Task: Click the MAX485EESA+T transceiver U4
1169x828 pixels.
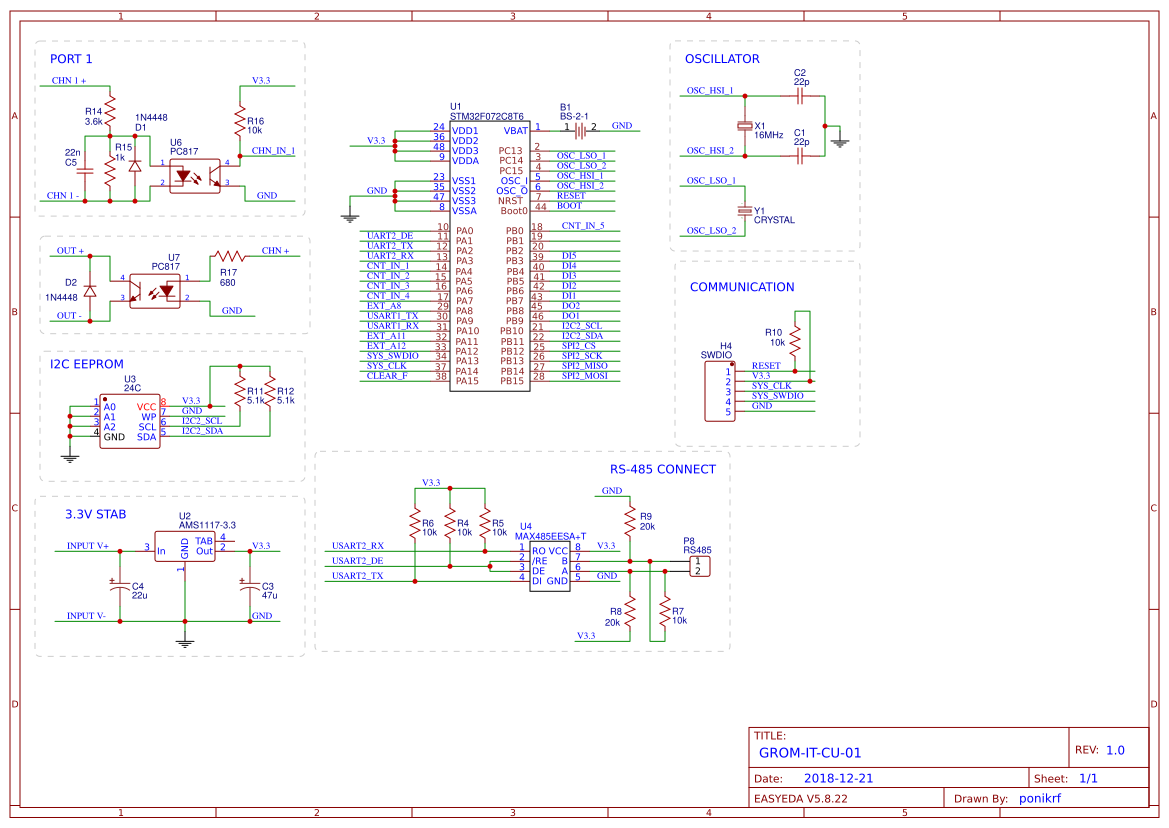Action: coord(549,565)
